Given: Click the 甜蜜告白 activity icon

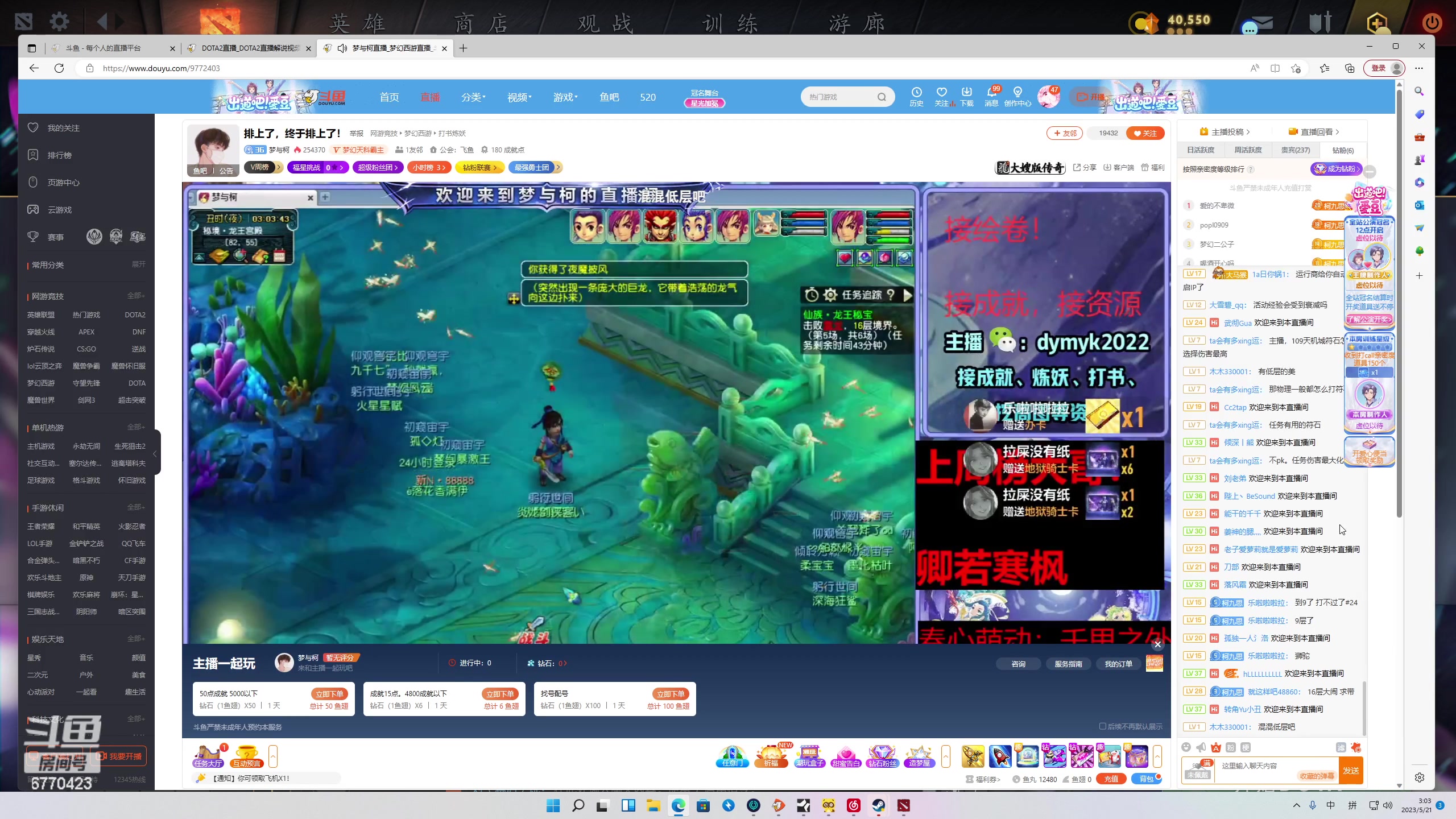Looking at the screenshot, I should pyautogui.click(x=846, y=756).
